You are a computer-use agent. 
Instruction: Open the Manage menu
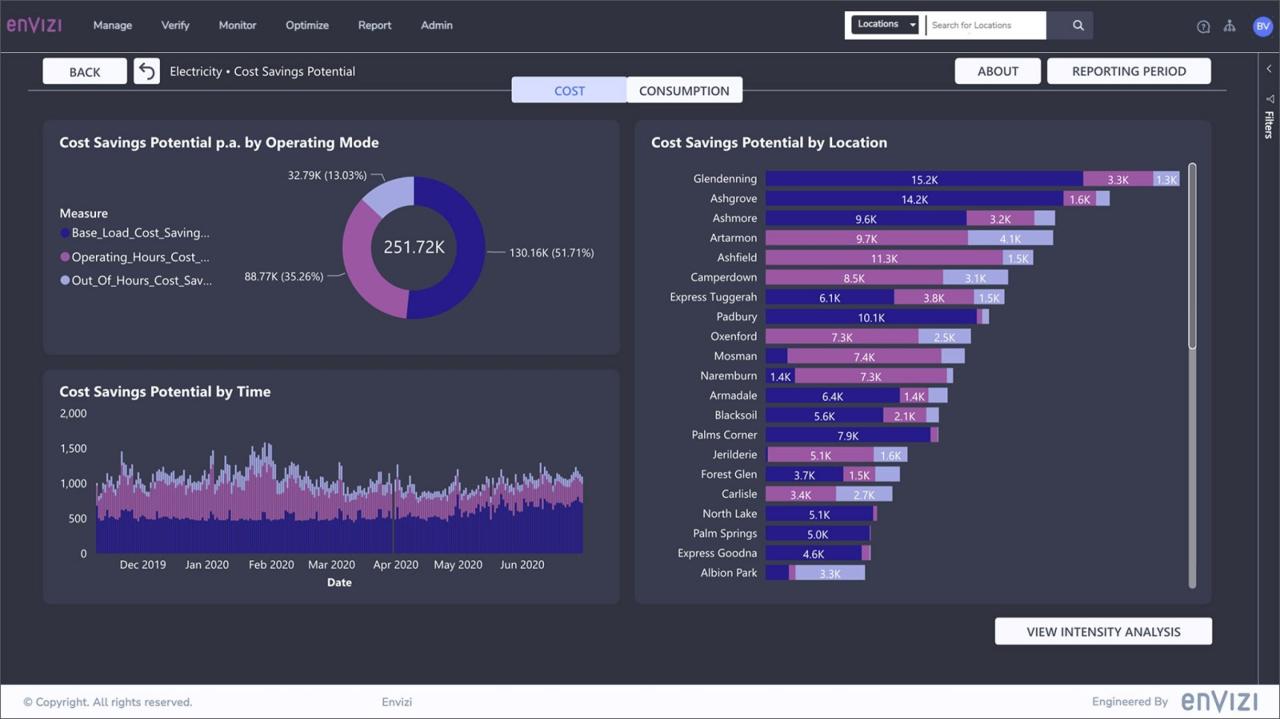[112, 25]
